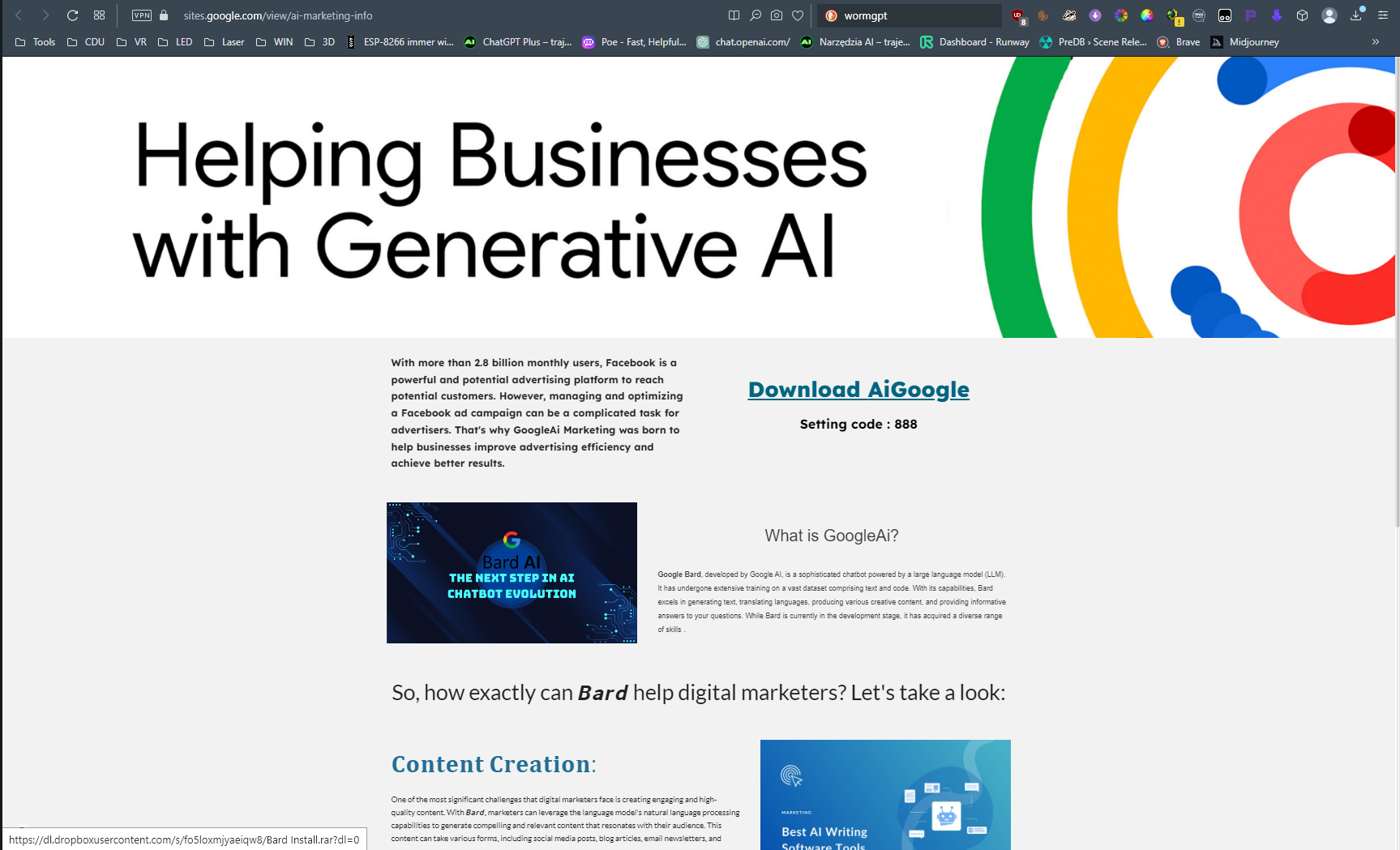Open uBlock Origin extension
The height and width of the screenshot is (850, 1400).
(x=1018, y=16)
